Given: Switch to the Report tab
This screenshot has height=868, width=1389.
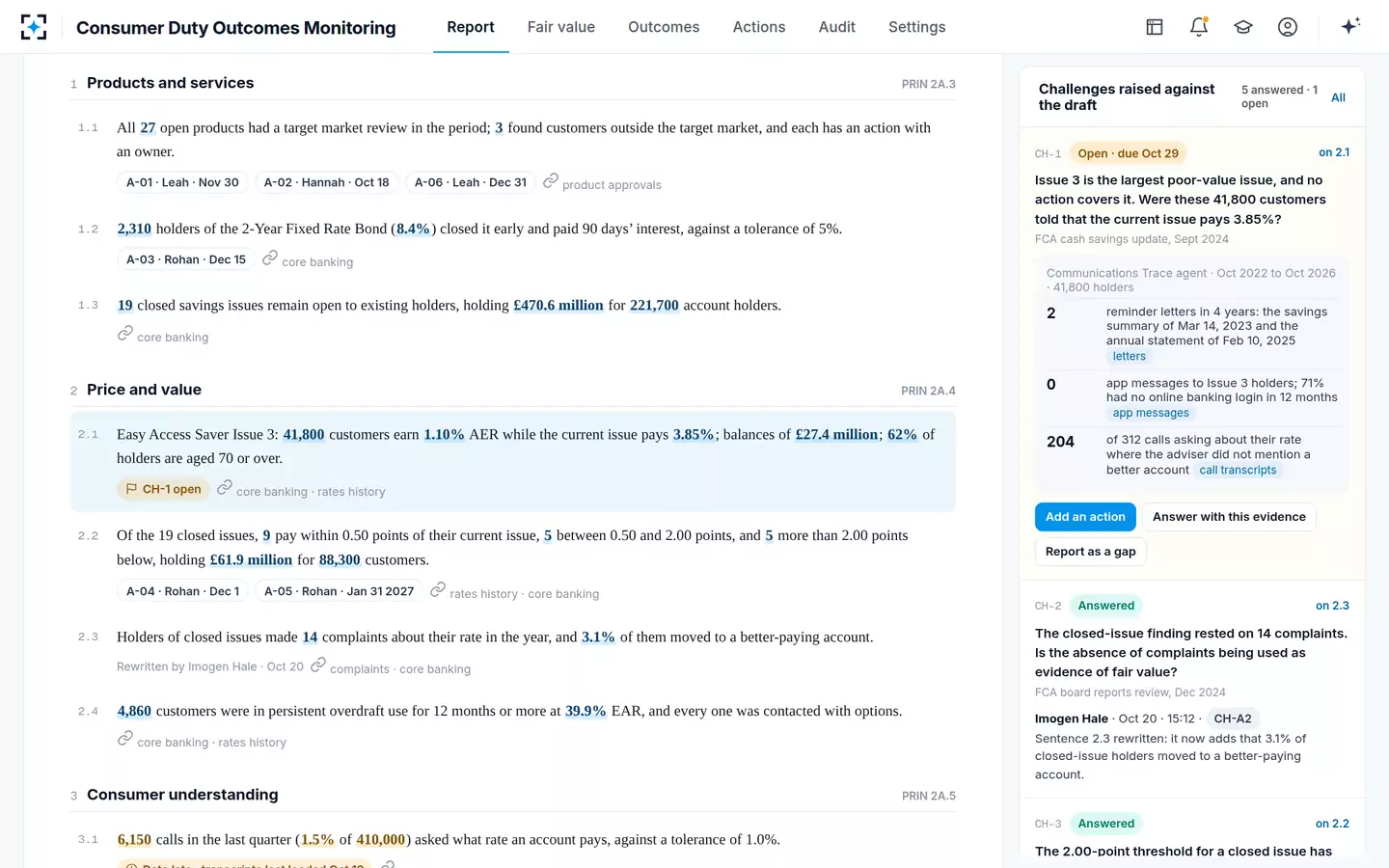Looking at the screenshot, I should [x=471, y=27].
